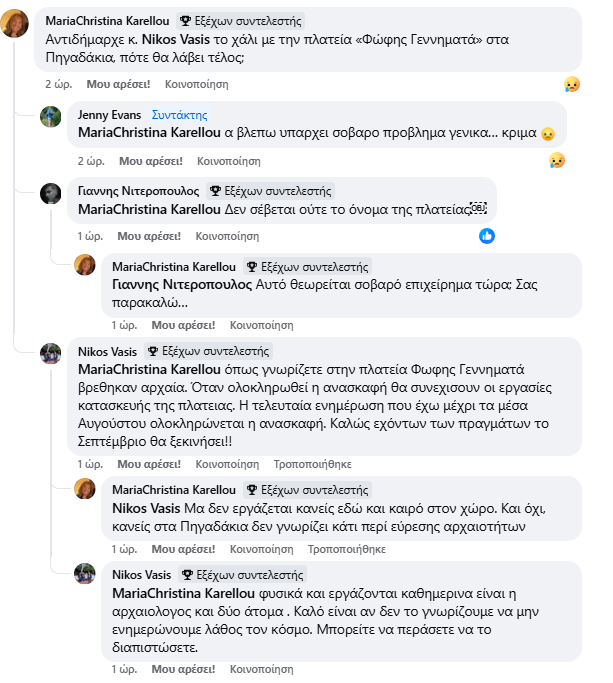The image size is (613, 683).
Task: Click the like reaction on Γιαννης Νιτερόπουλος' comment
Action: click(487, 236)
